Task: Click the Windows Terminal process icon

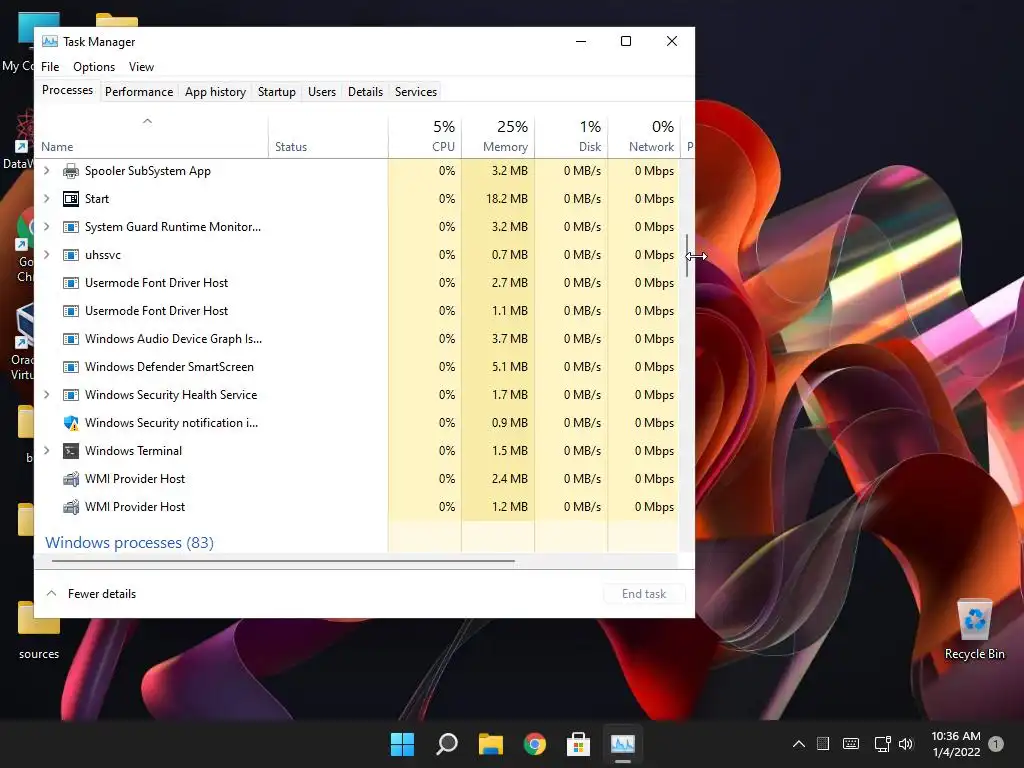Action: (x=71, y=451)
